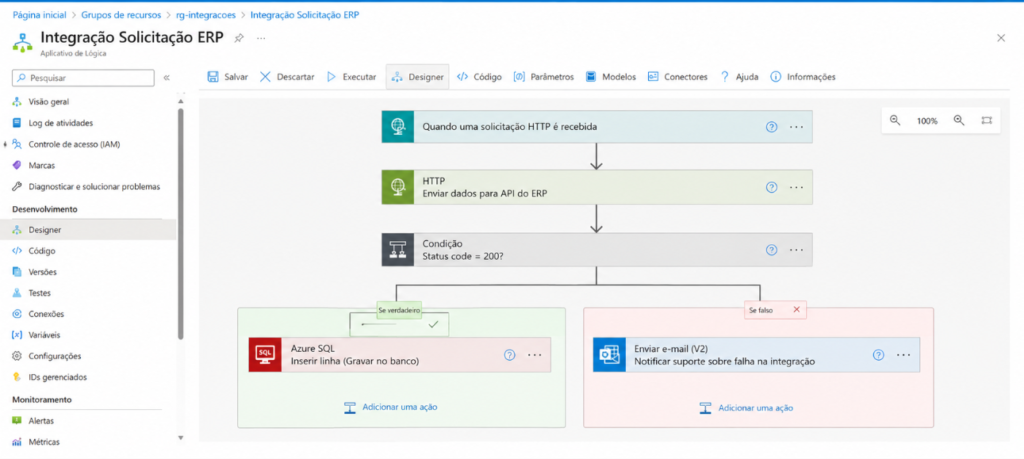Viewport: 1024px width, 459px height.
Task: Open ellipsis menu of the Azure SQL action
Action: click(x=534, y=355)
